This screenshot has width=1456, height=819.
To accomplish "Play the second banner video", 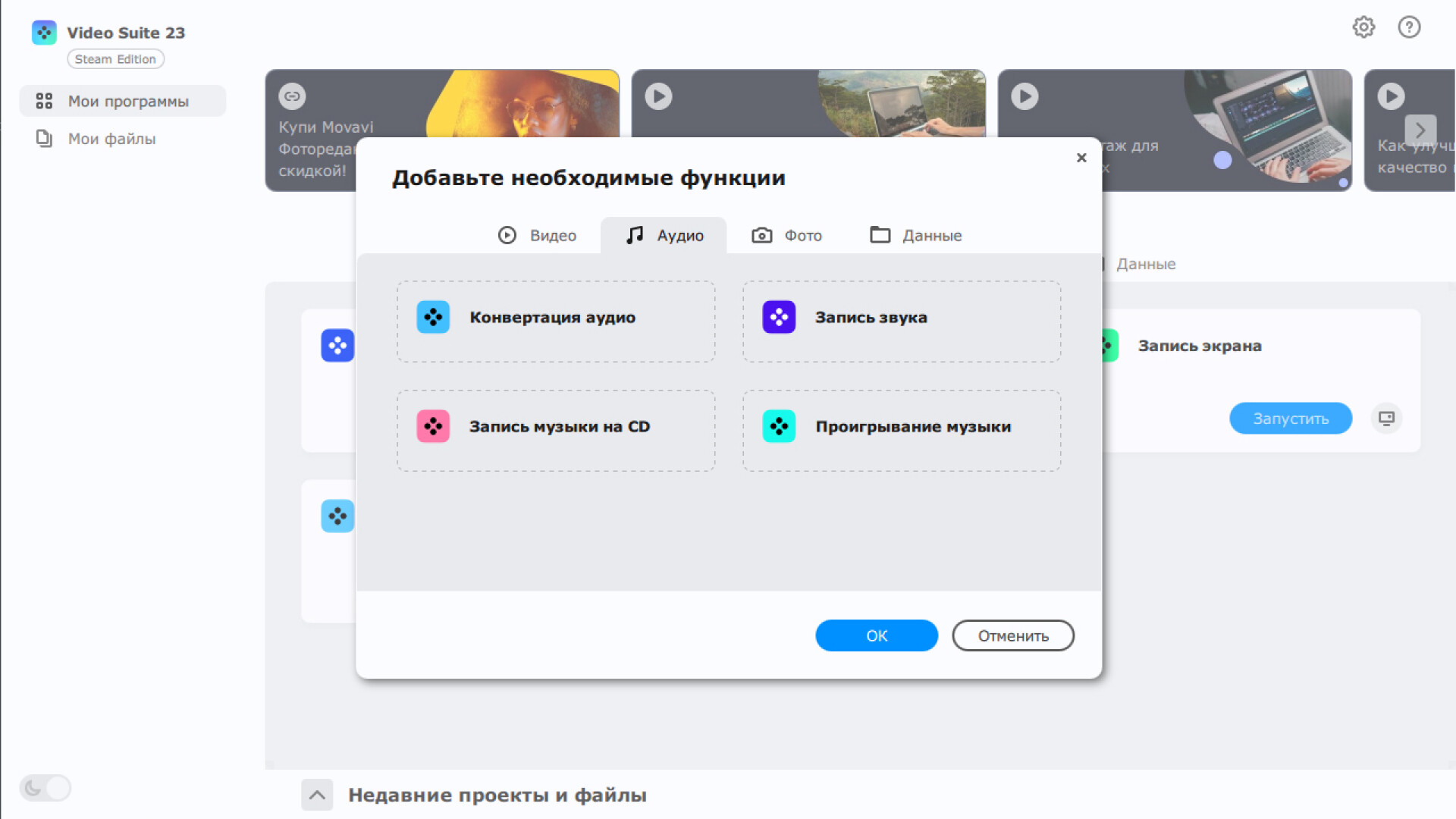I will (x=658, y=96).
